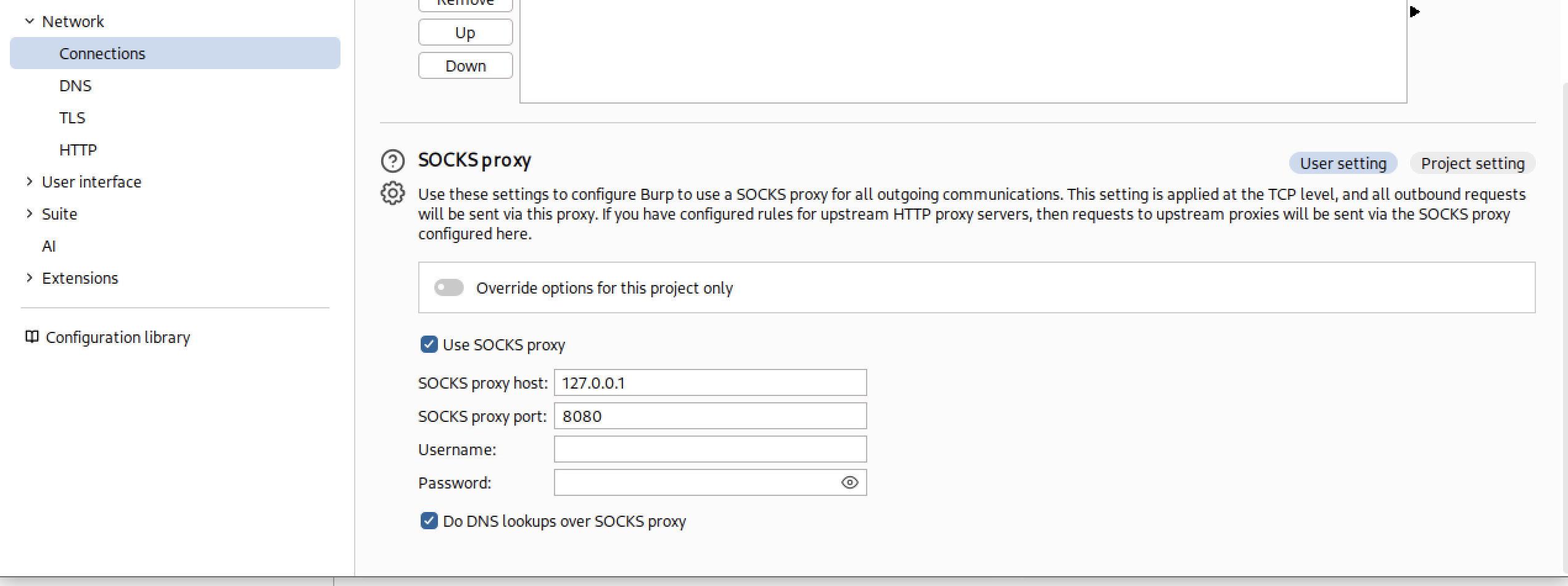
Task: Open the HTTP settings page
Action: 78,150
